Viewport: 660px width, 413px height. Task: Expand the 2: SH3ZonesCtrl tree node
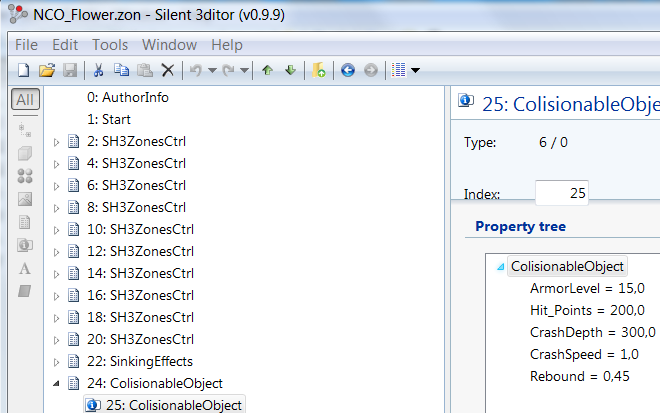point(57,142)
